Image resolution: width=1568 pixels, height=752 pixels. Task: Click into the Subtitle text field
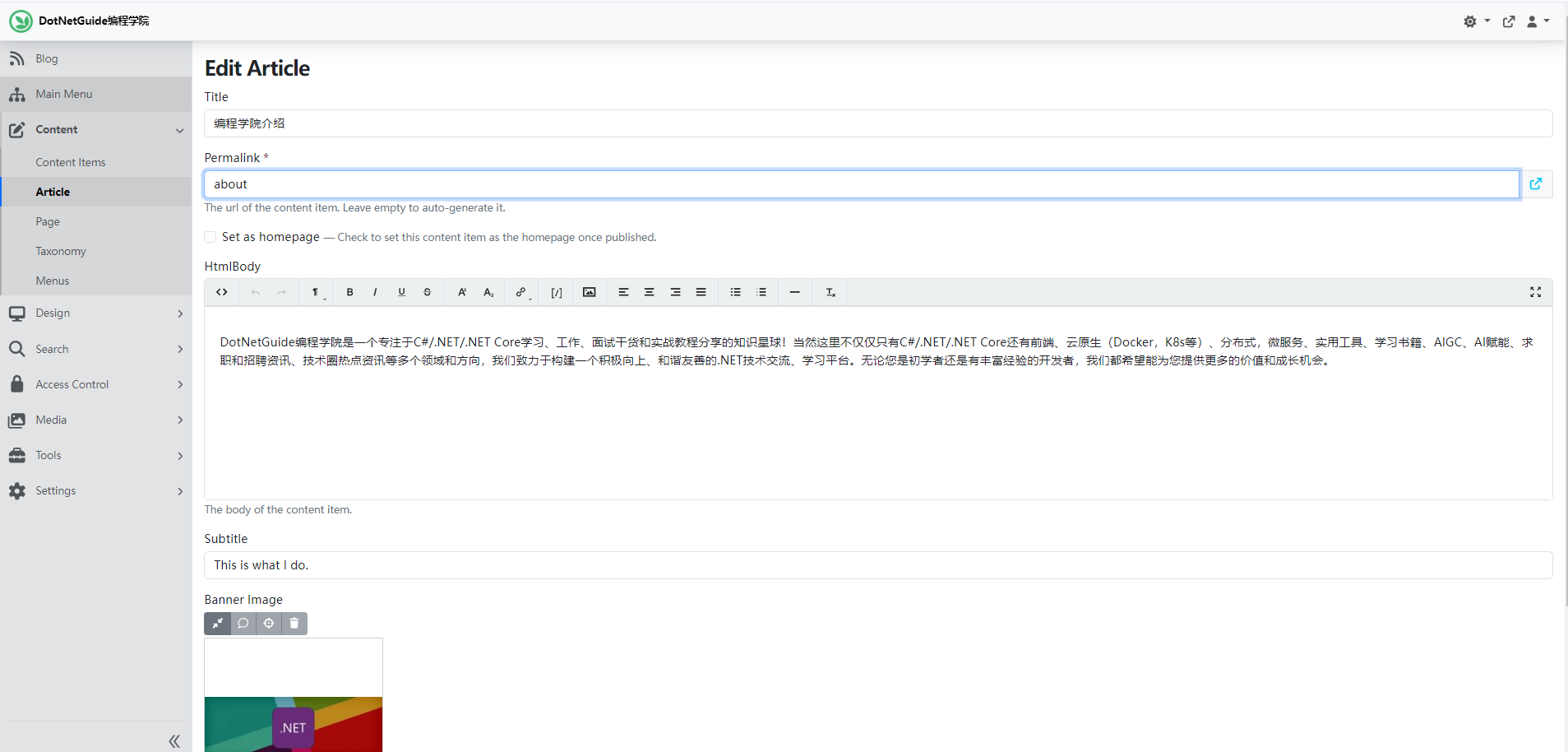(x=877, y=565)
